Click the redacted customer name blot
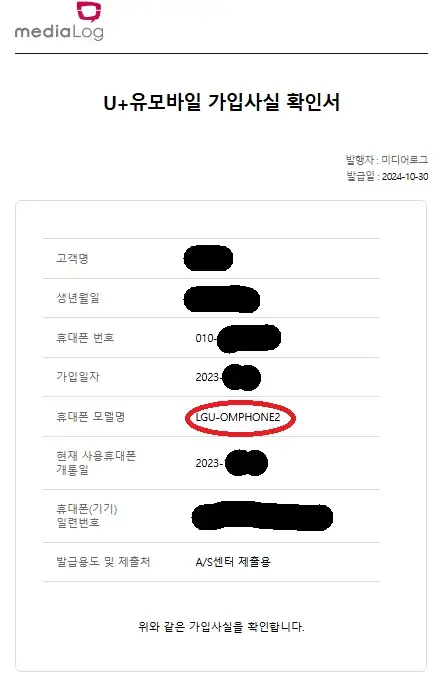The height and width of the screenshot is (678, 445). pyautogui.click(x=208, y=258)
